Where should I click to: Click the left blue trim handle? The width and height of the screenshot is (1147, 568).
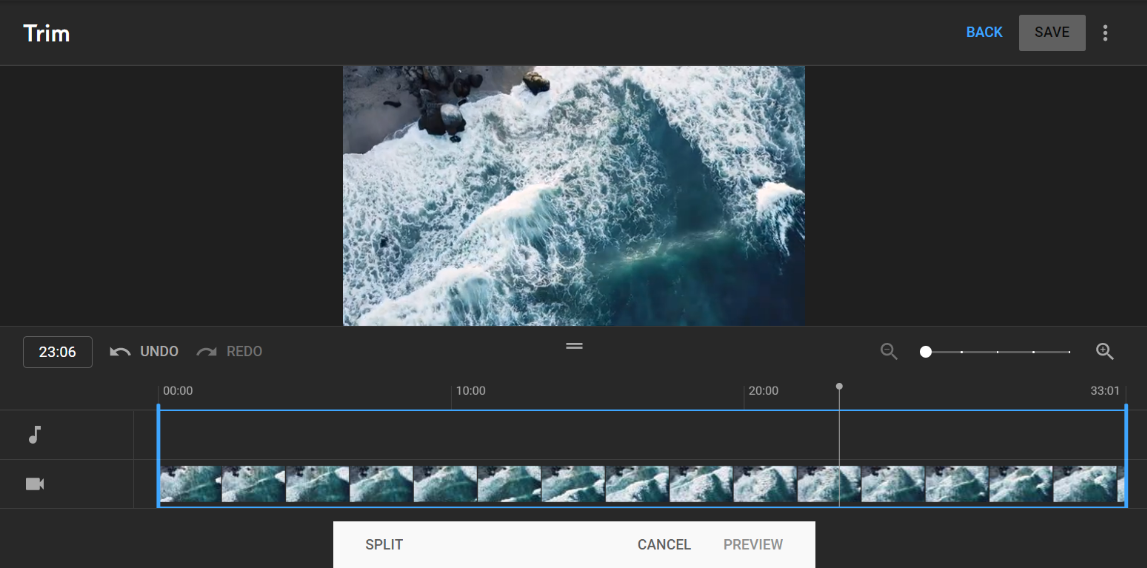point(159,455)
